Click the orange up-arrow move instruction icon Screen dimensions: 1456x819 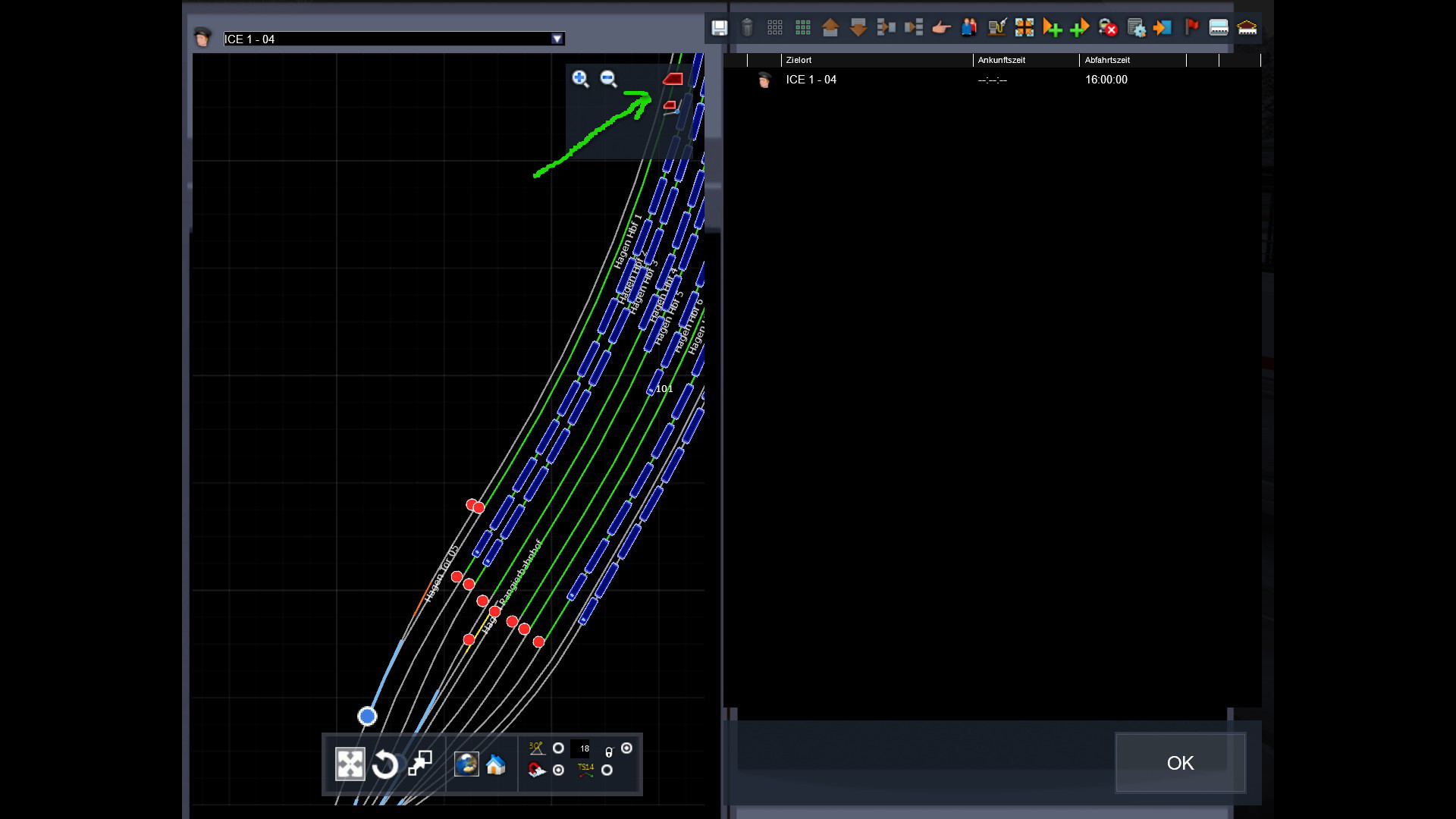point(830,28)
